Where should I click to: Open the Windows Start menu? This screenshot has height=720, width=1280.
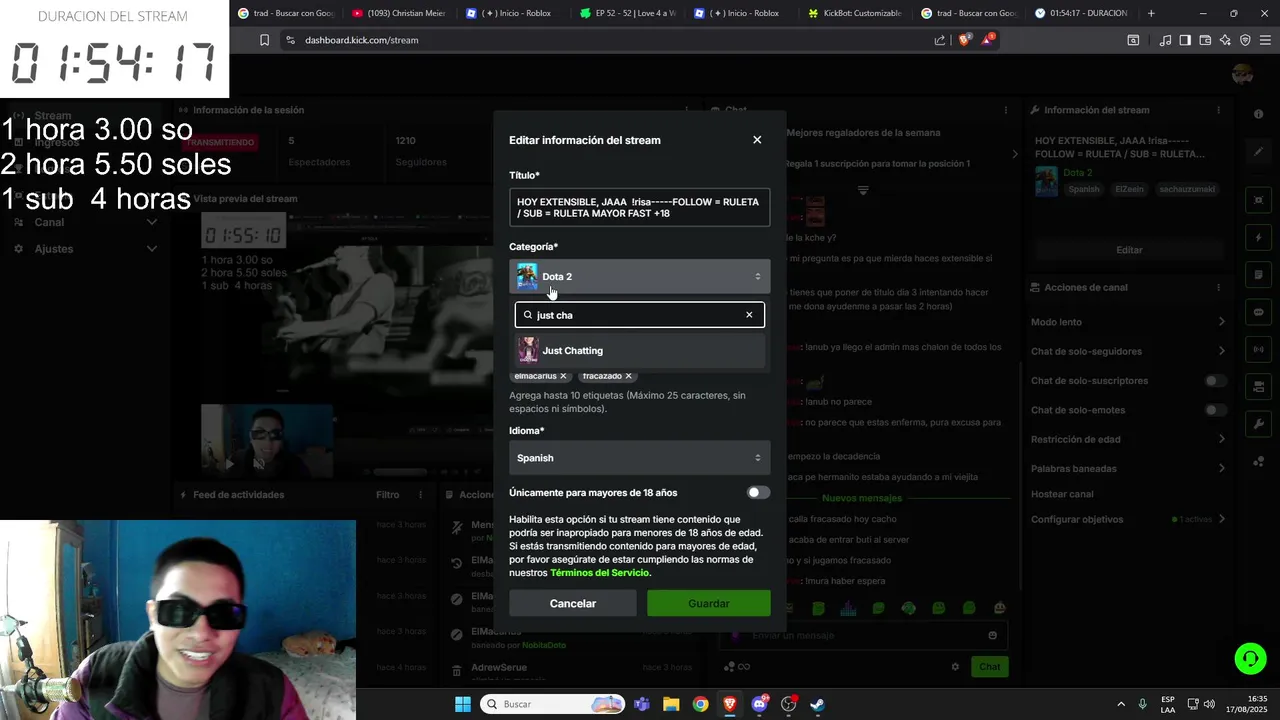click(x=463, y=704)
